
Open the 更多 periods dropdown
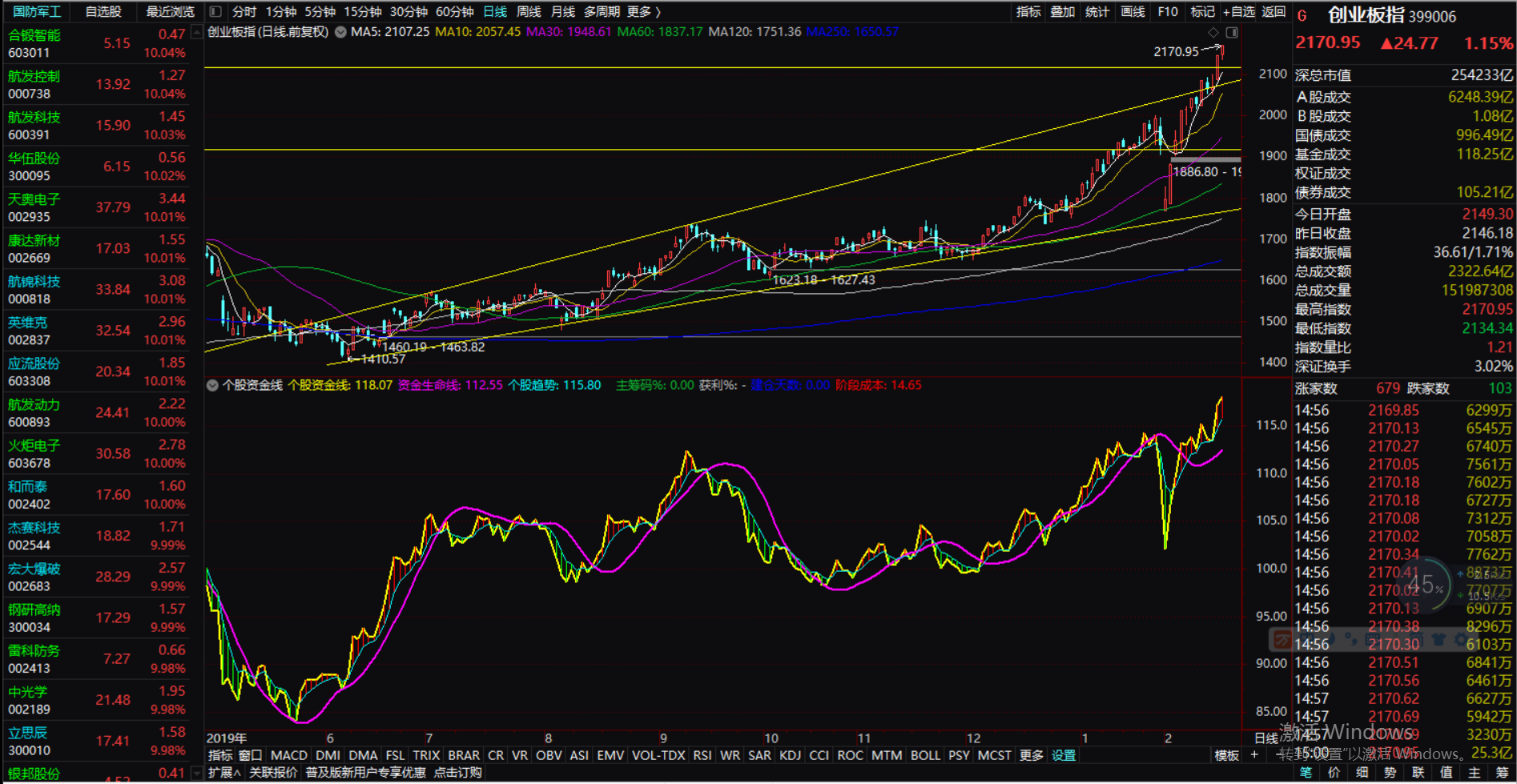pyautogui.click(x=644, y=11)
